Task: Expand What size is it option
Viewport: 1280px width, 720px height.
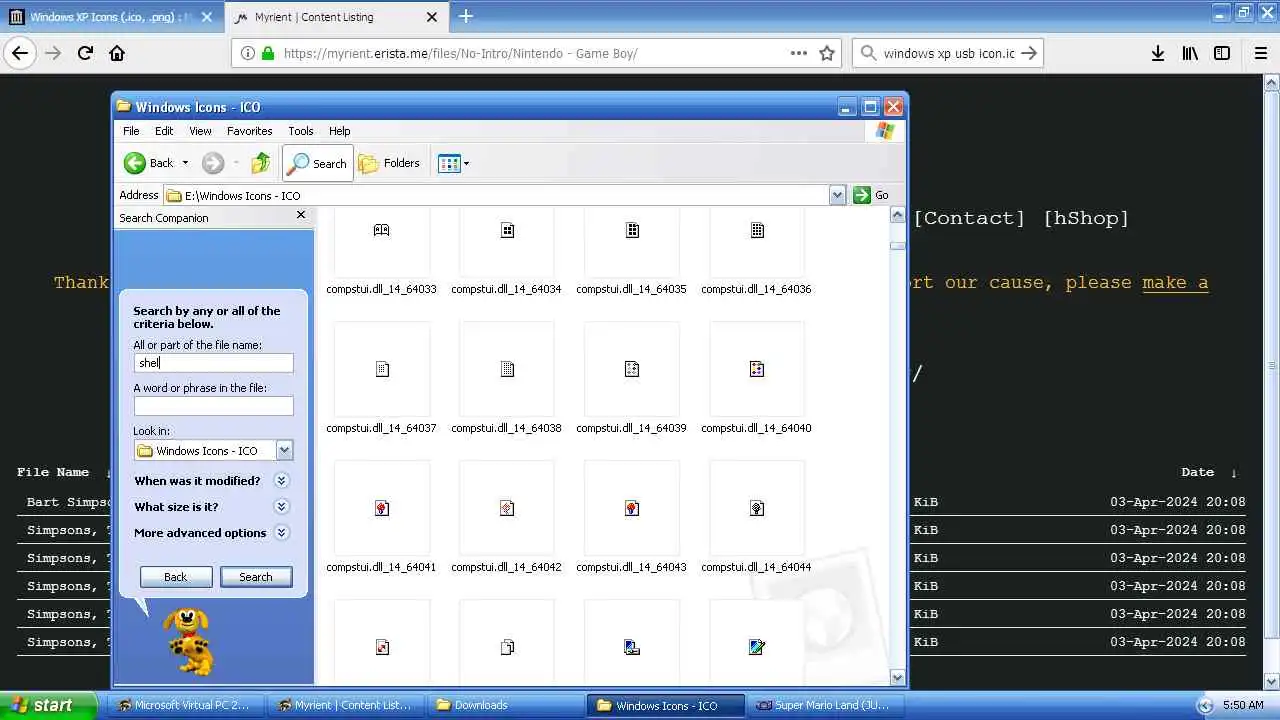Action: pos(281,507)
